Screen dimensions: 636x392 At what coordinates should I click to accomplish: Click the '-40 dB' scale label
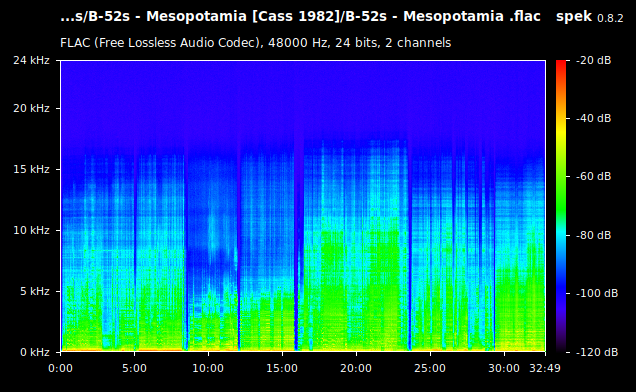pos(593,118)
